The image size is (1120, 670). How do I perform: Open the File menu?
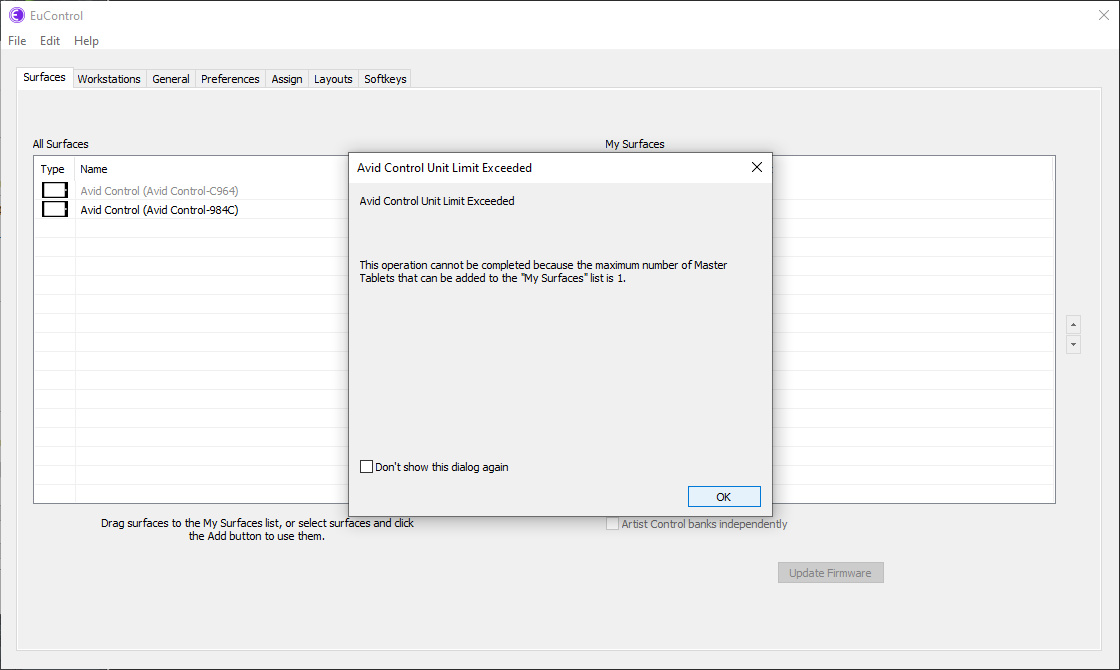pyautogui.click(x=17, y=41)
